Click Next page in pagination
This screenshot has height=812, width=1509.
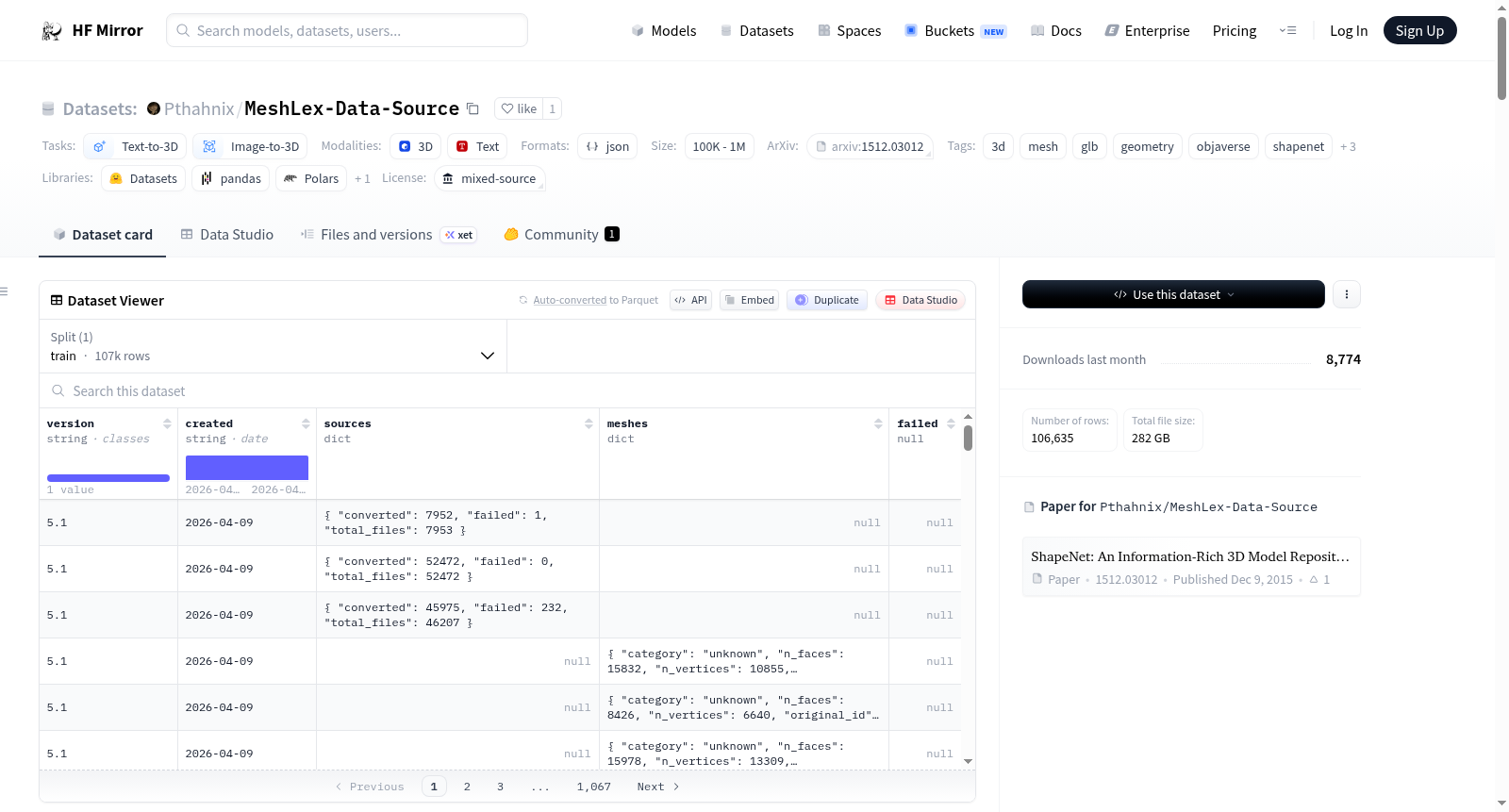tap(658, 787)
